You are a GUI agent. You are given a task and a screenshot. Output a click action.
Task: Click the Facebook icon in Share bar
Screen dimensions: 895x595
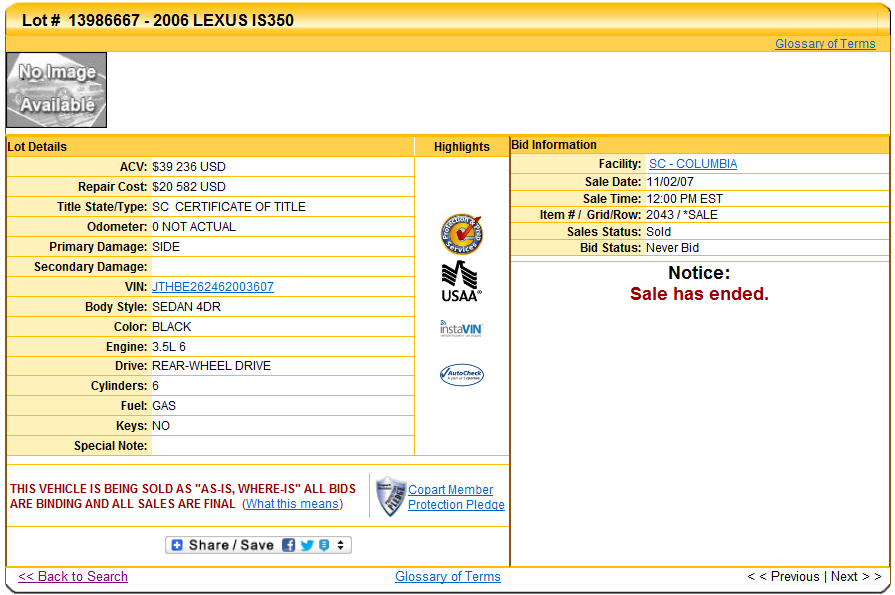click(288, 545)
